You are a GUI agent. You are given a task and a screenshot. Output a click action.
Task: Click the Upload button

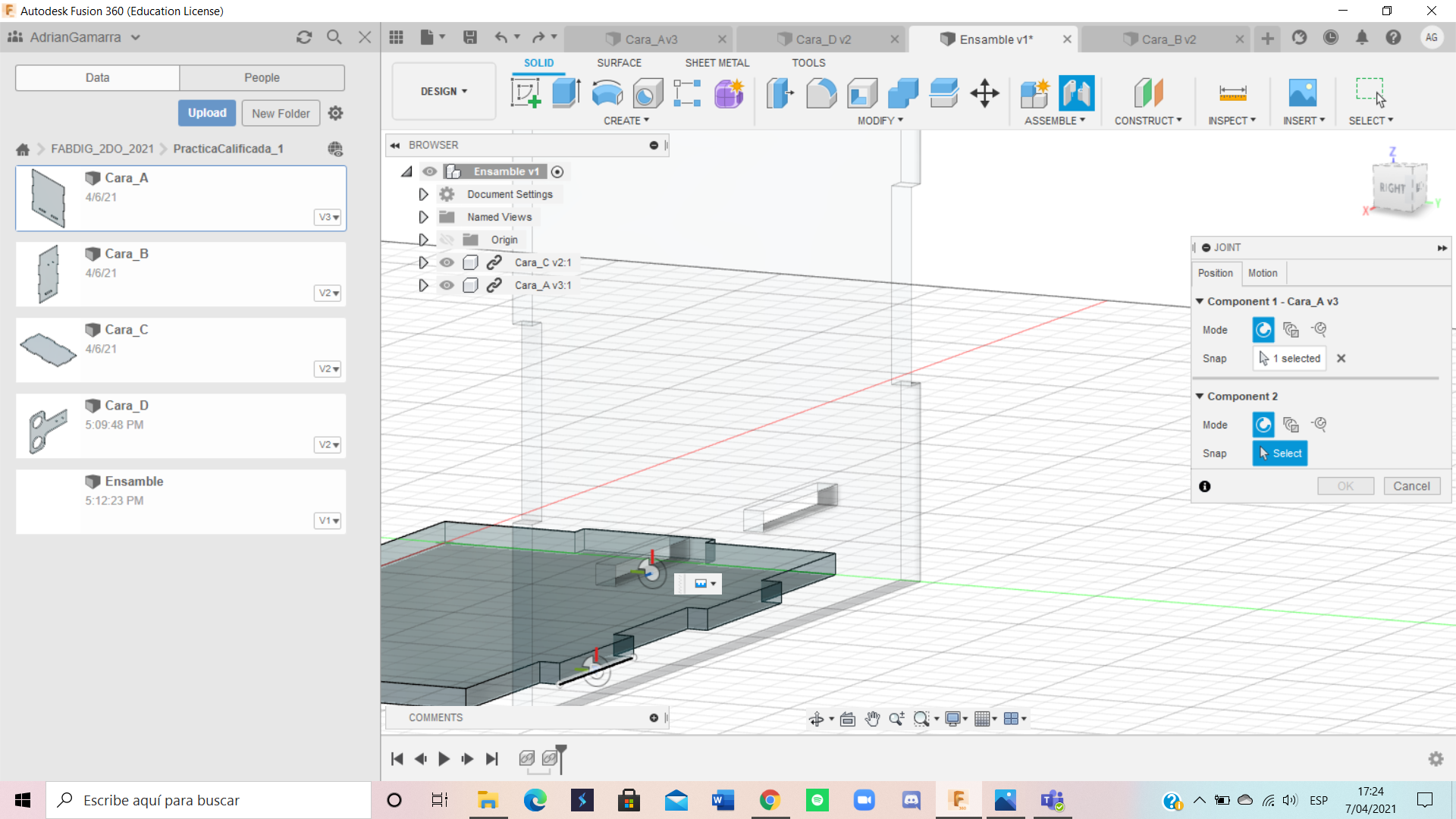tap(207, 113)
